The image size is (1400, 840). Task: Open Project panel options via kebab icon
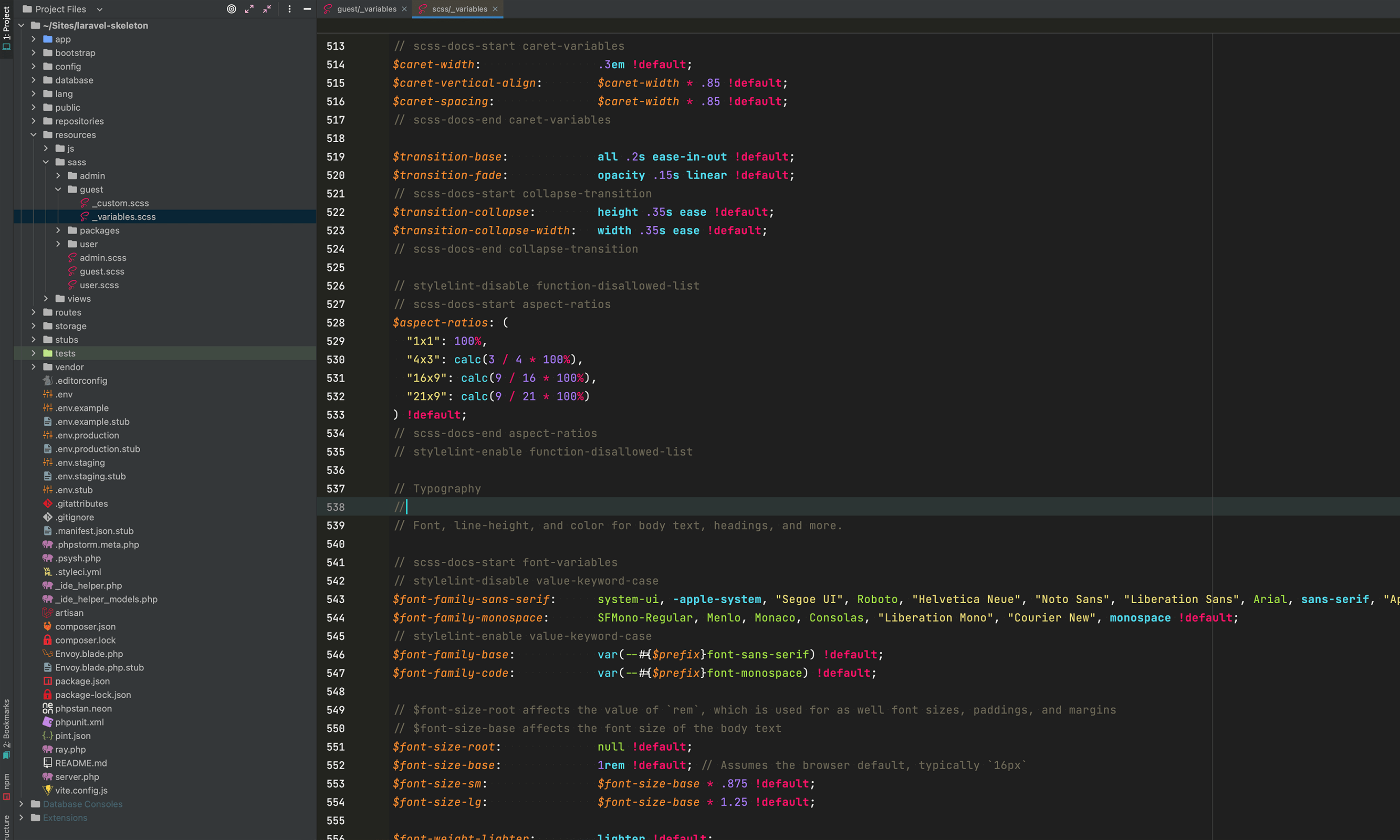coord(289,9)
